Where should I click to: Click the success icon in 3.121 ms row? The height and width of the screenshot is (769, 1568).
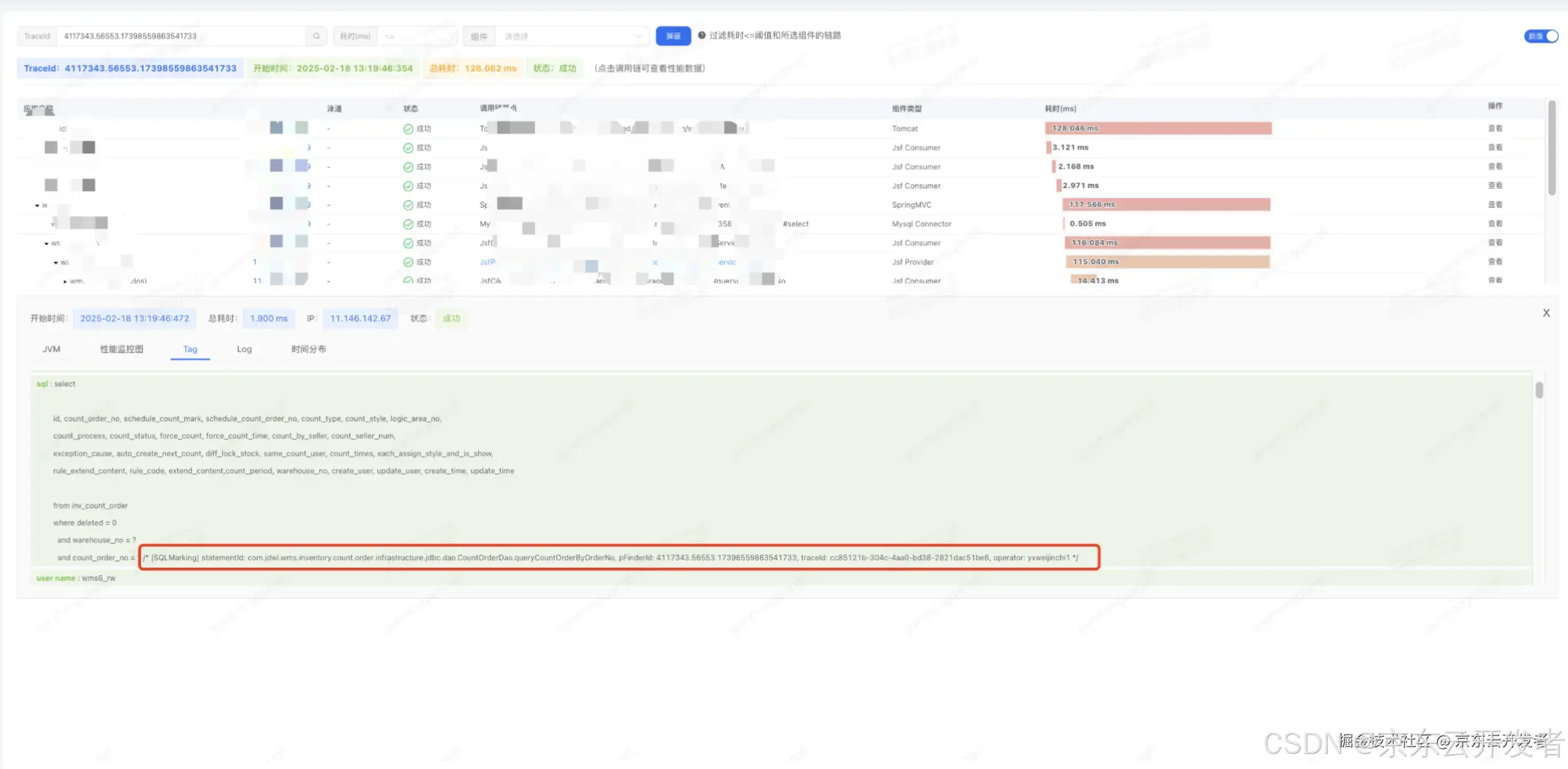pyautogui.click(x=408, y=148)
